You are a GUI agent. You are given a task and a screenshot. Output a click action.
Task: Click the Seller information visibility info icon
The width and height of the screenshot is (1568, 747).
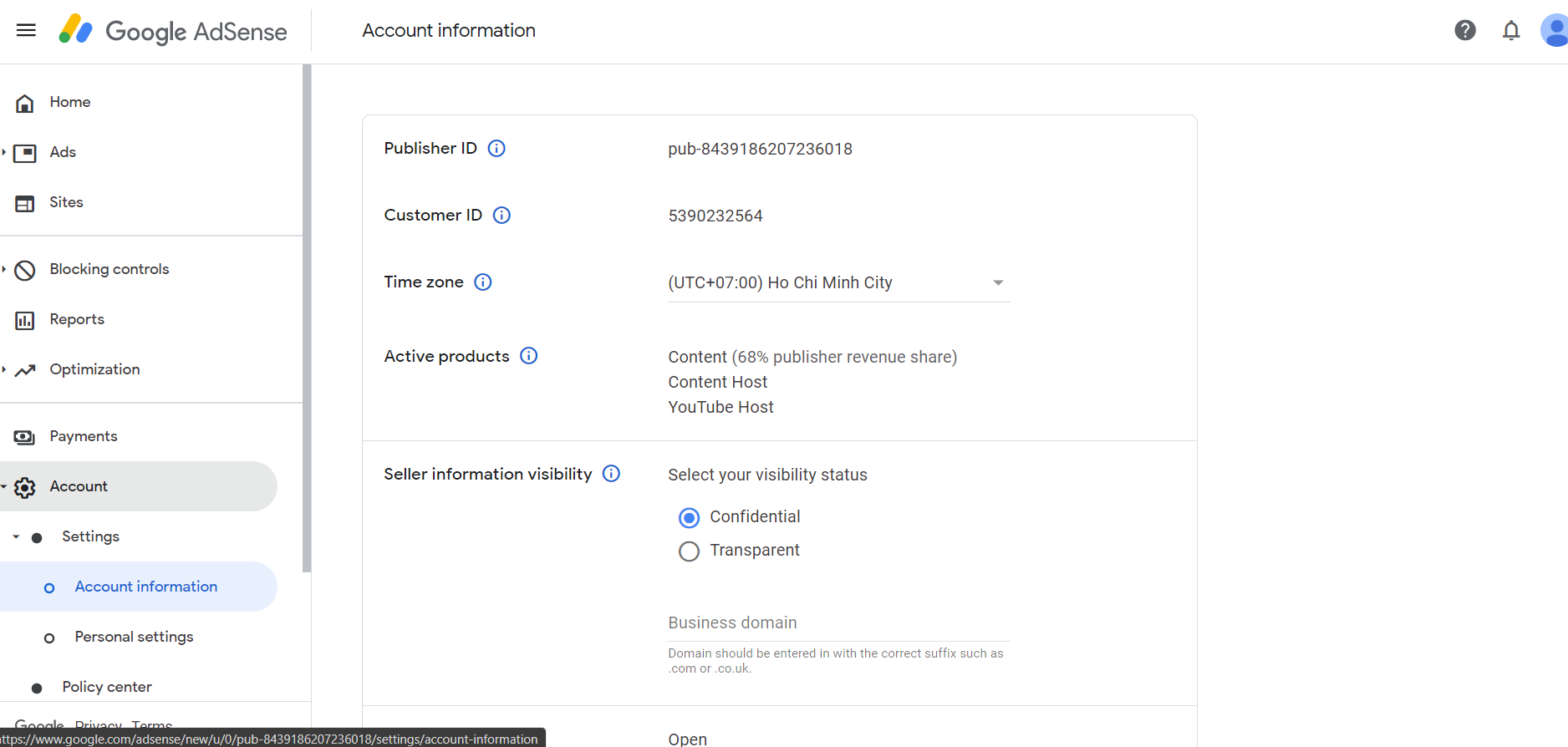click(x=612, y=474)
